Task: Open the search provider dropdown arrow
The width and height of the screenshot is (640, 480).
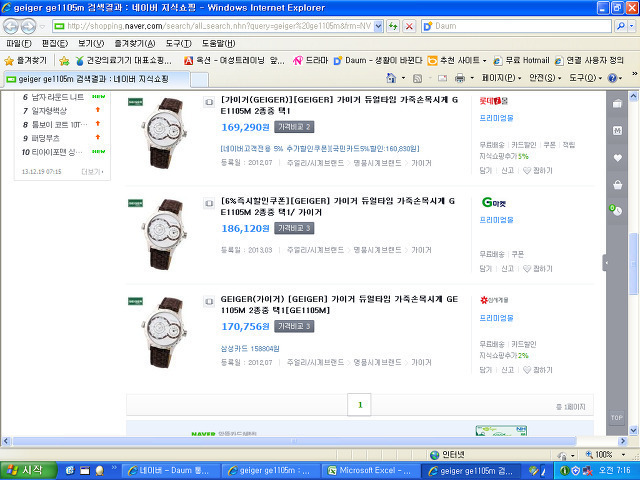Action: (x=631, y=26)
